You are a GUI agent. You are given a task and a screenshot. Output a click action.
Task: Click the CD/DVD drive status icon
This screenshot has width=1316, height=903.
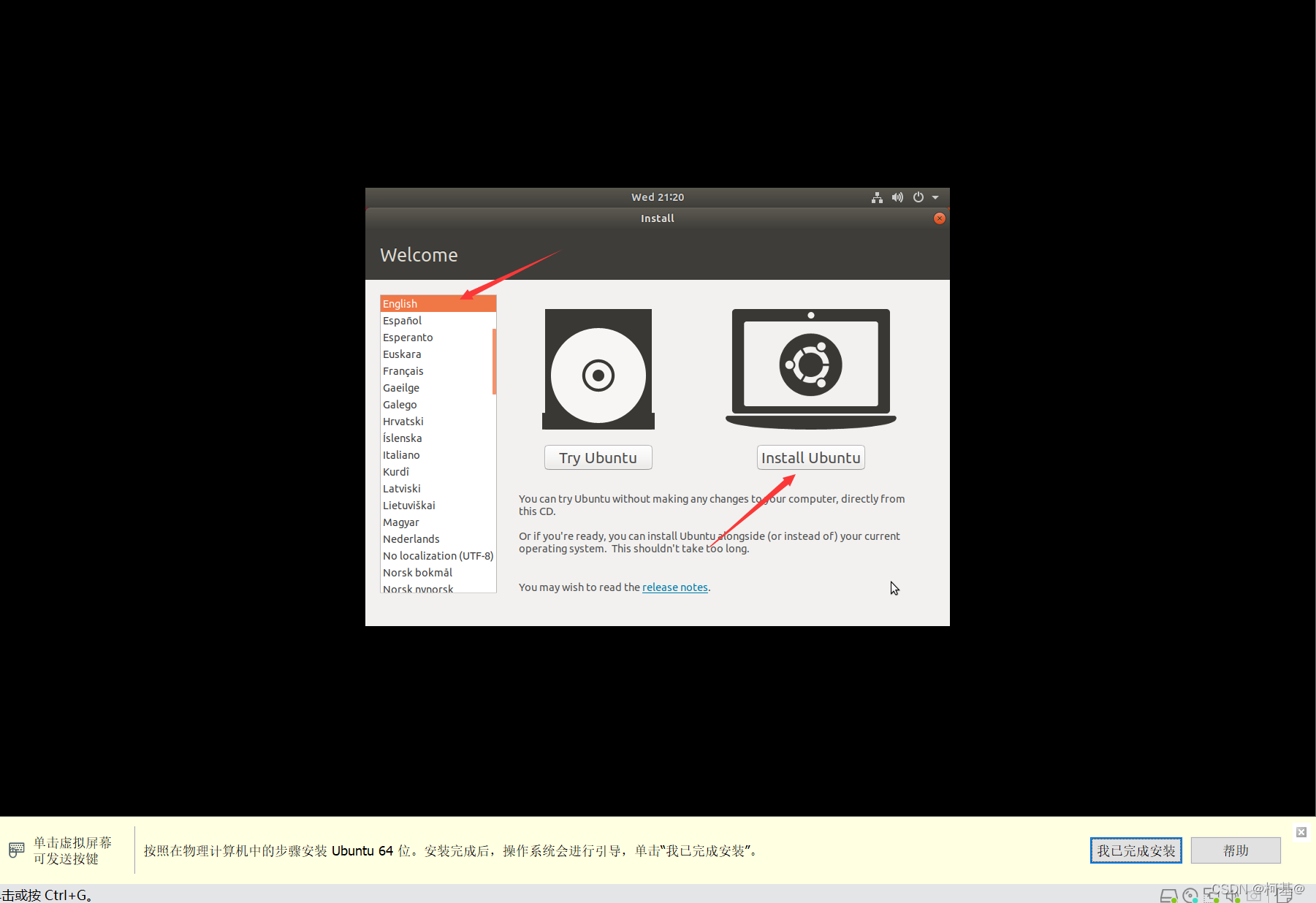click(1190, 896)
